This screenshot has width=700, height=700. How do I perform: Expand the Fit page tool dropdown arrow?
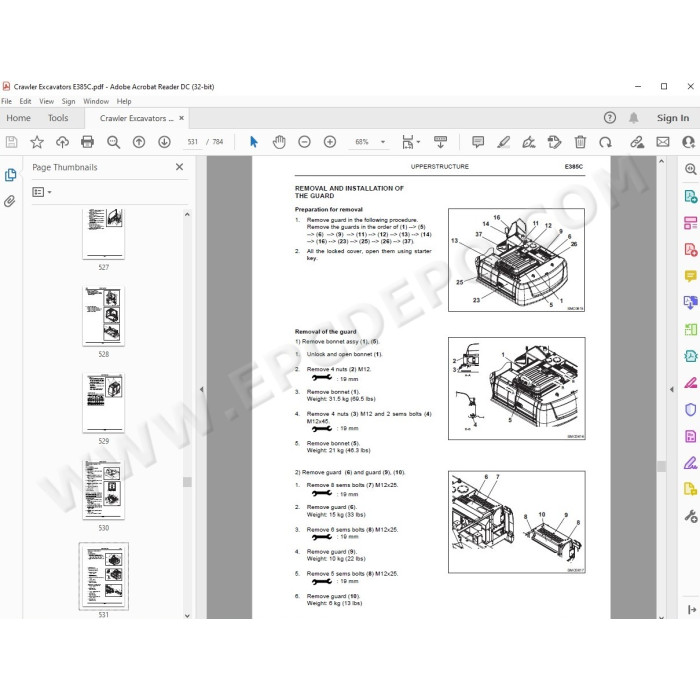tap(418, 142)
